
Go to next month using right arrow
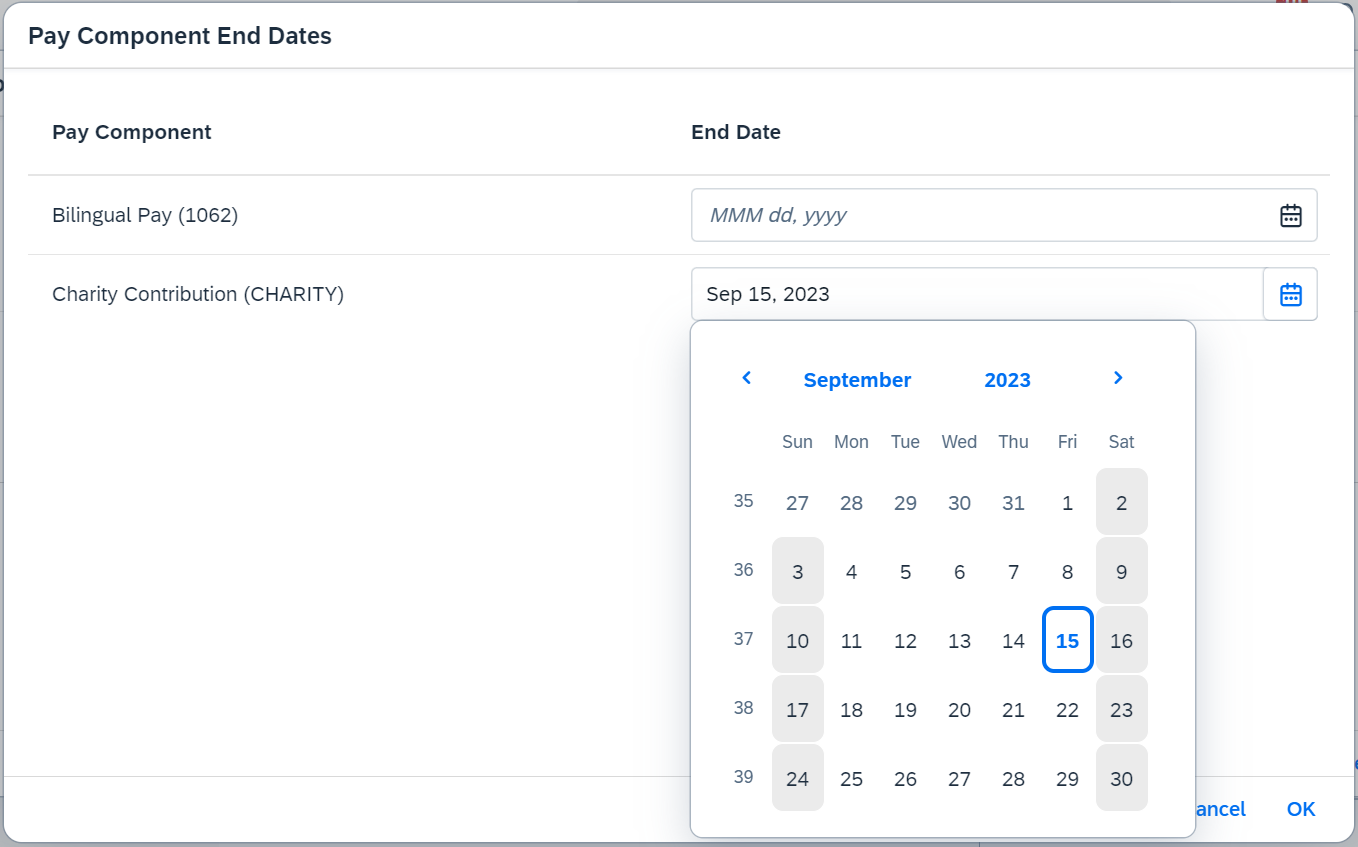coord(1118,378)
